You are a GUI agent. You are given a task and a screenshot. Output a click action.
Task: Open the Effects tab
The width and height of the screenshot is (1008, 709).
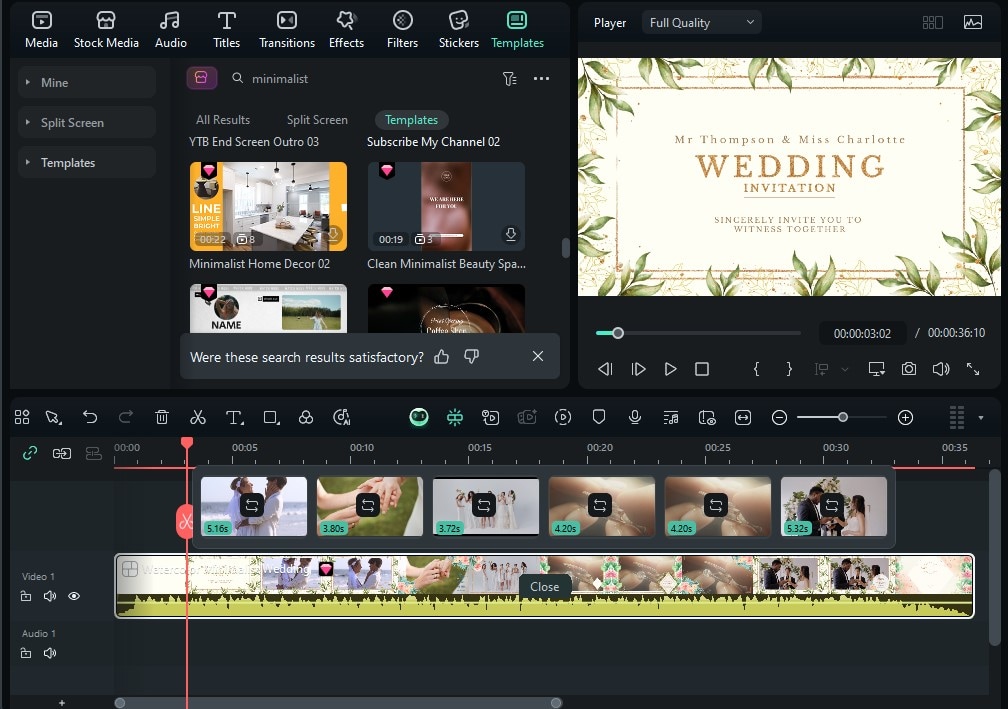346,30
